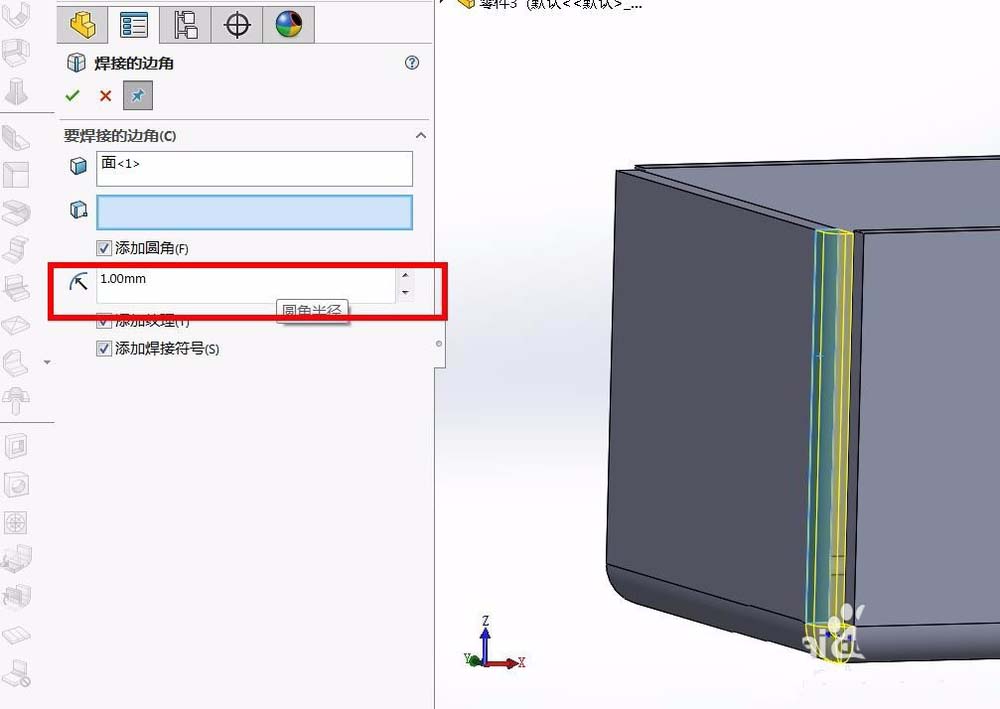Toggle the 添加圆角(F) checkbox

(106, 248)
